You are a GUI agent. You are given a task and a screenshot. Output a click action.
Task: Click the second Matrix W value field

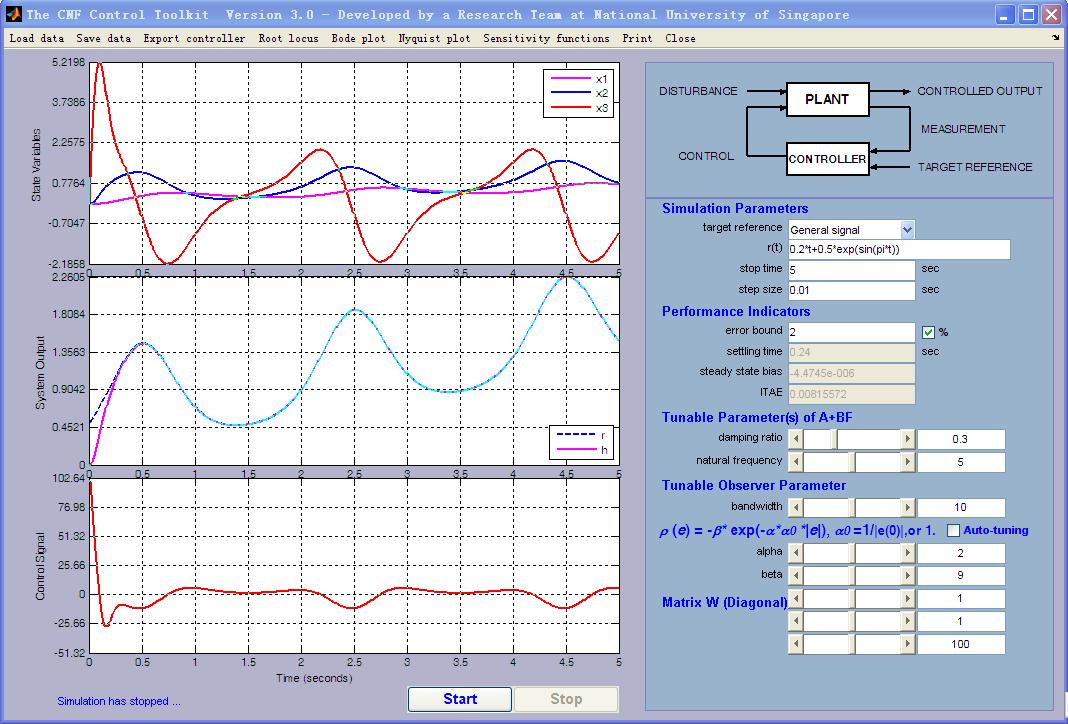[960, 621]
